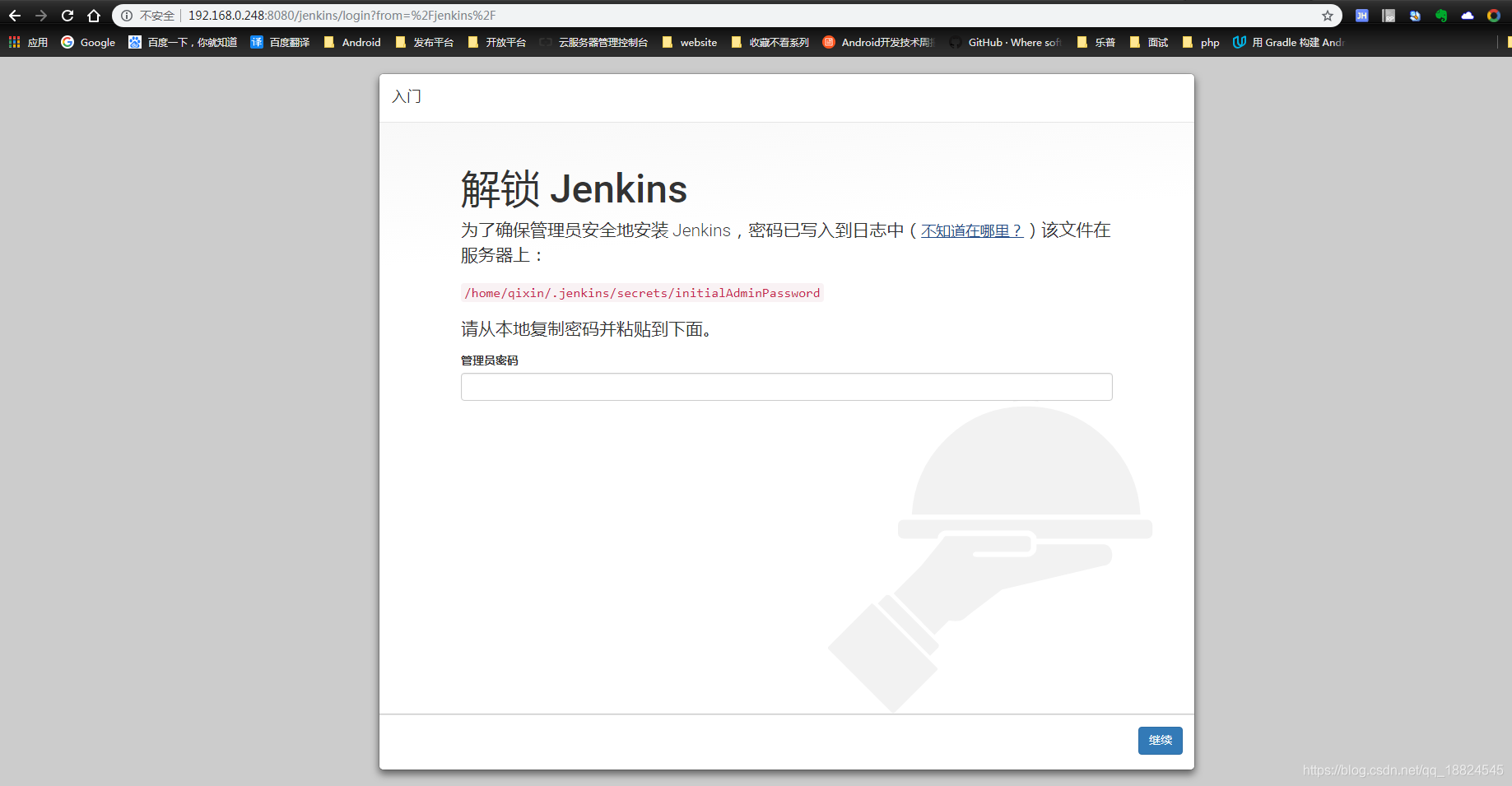Click the 管理员密码 field label

click(489, 360)
